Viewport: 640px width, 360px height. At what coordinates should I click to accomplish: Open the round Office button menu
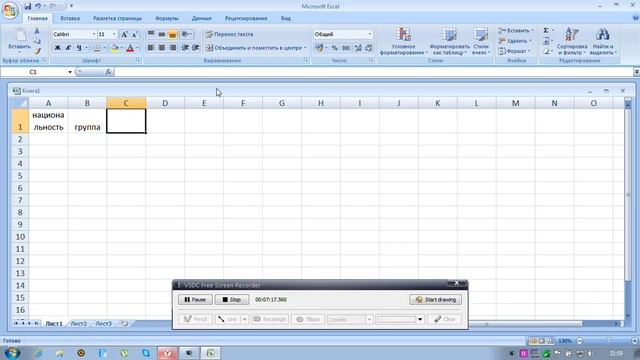(10, 10)
